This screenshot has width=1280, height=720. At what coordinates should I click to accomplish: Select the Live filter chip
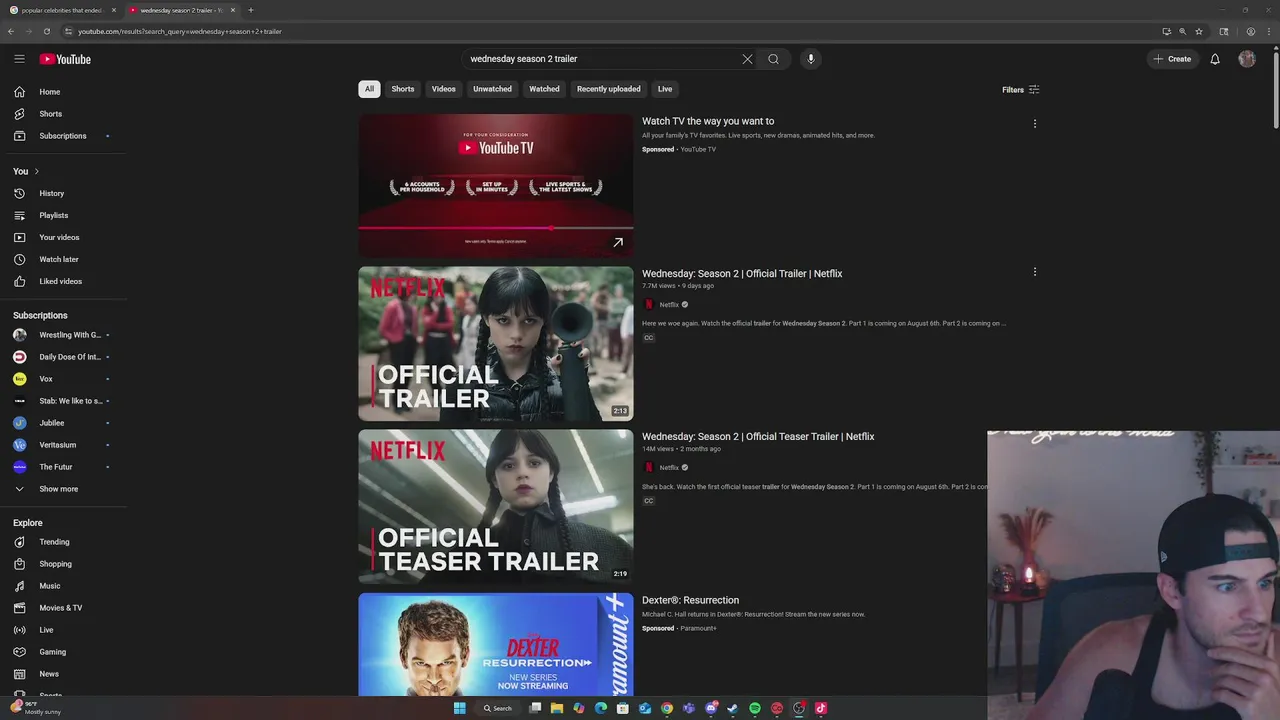665,89
